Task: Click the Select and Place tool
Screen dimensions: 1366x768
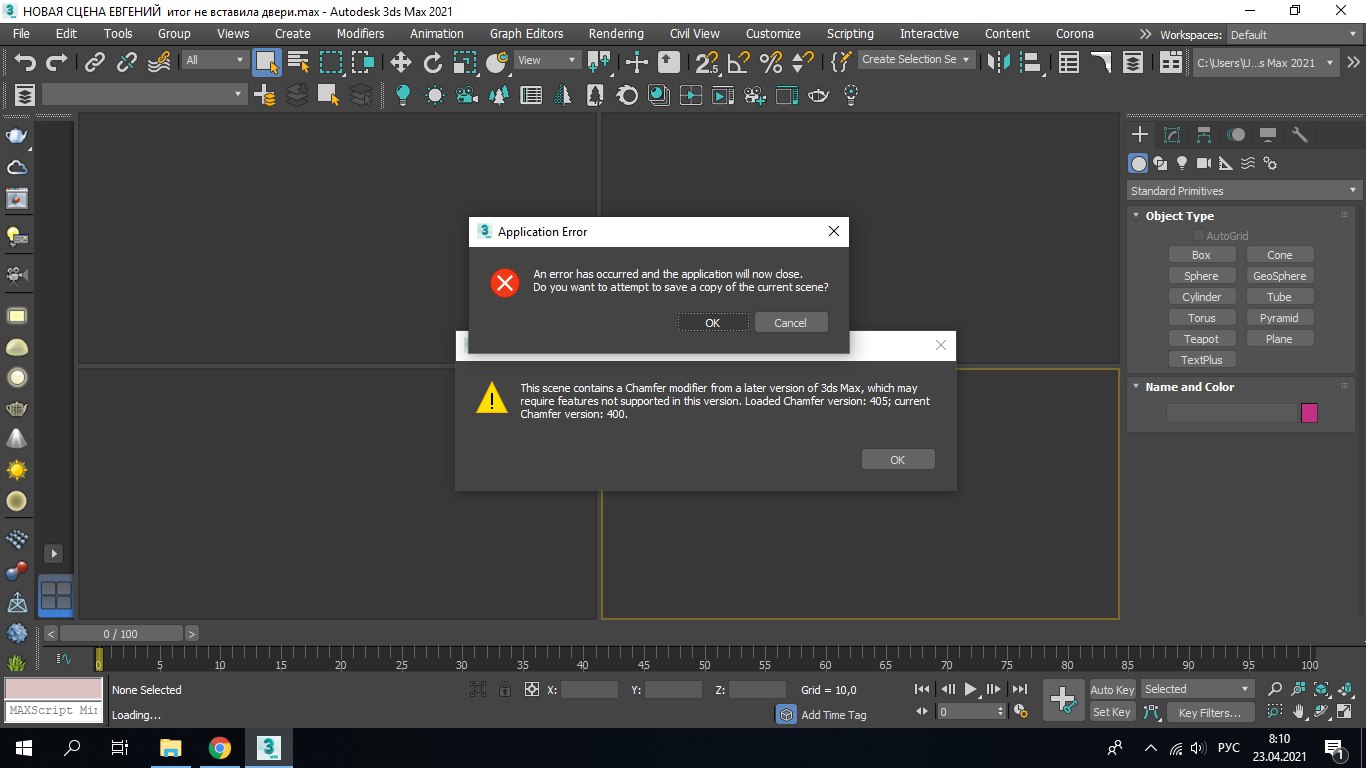Action: coord(497,62)
